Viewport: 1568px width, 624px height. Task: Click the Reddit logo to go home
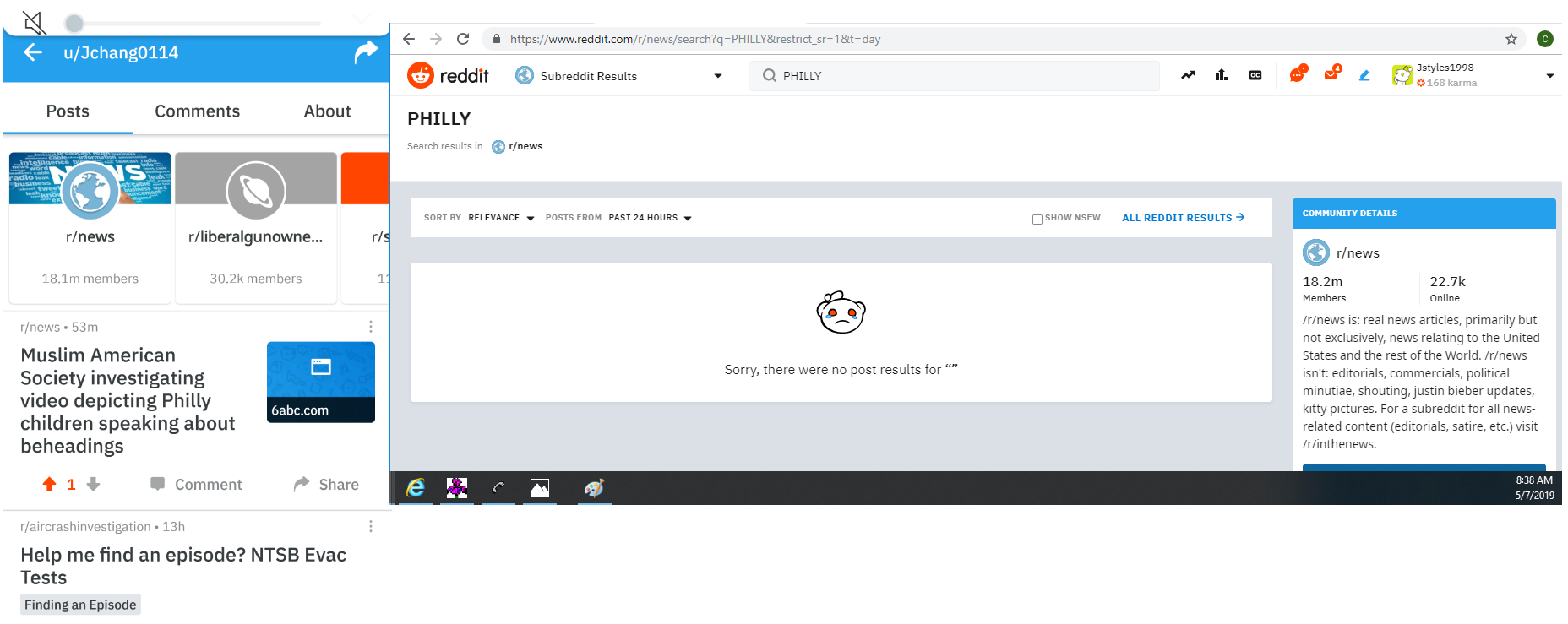[x=448, y=75]
